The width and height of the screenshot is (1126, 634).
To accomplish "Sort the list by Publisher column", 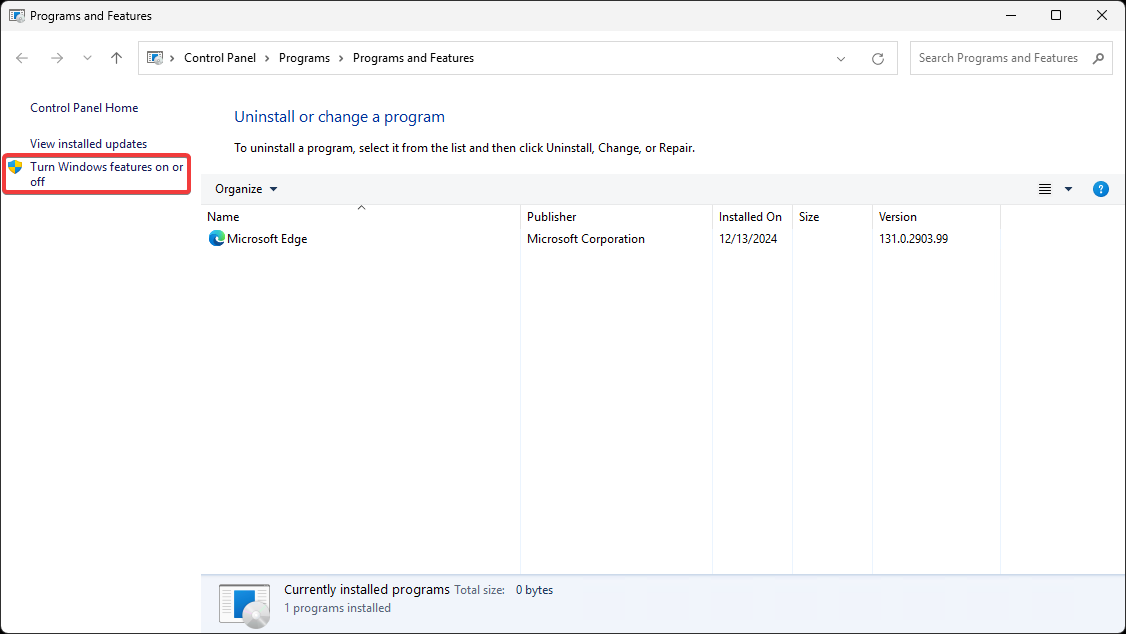I will 552,217.
